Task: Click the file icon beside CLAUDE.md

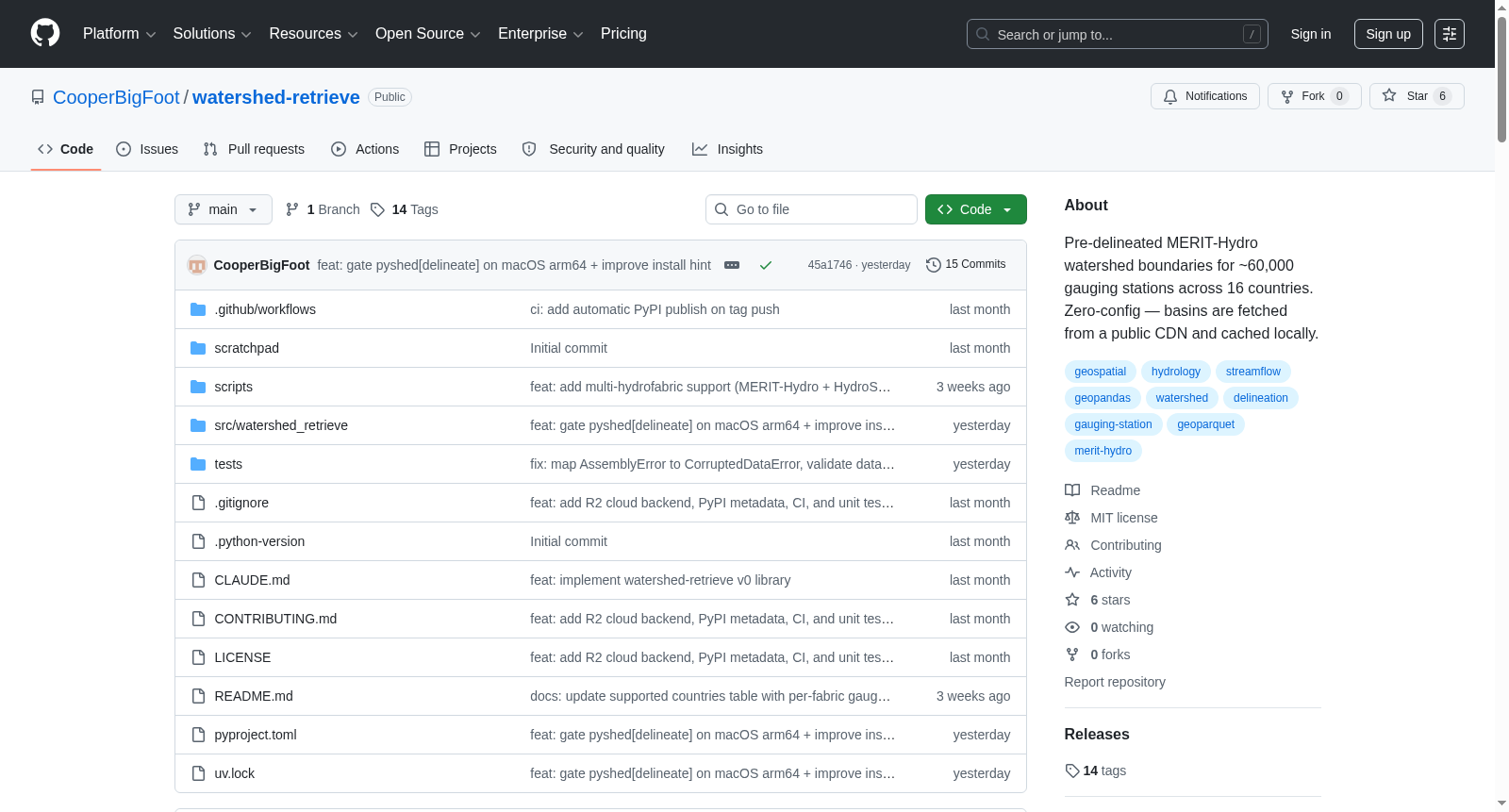Action: click(198, 580)
